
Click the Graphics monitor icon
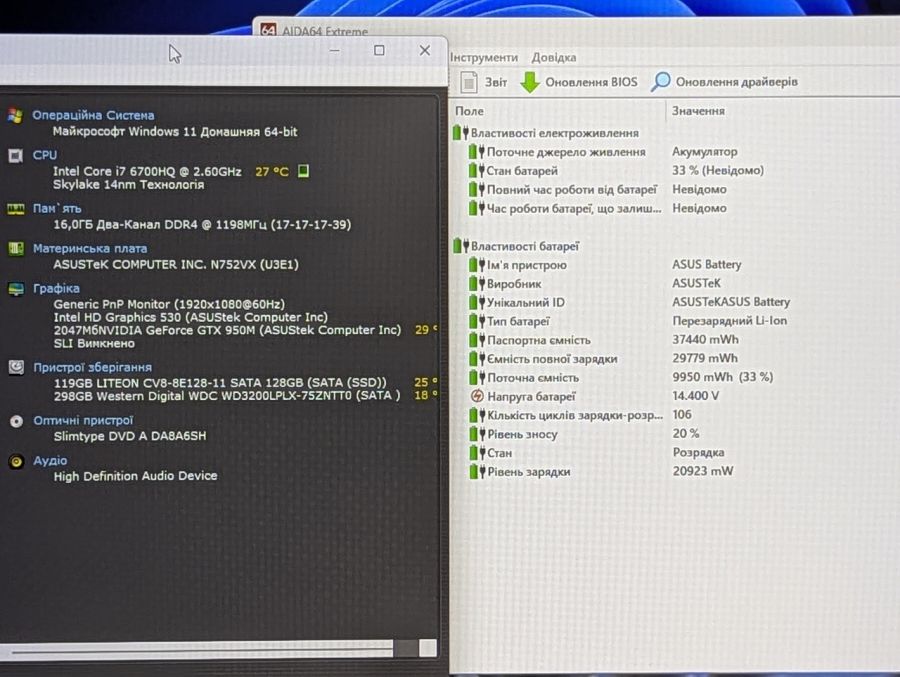click(16, 289)
